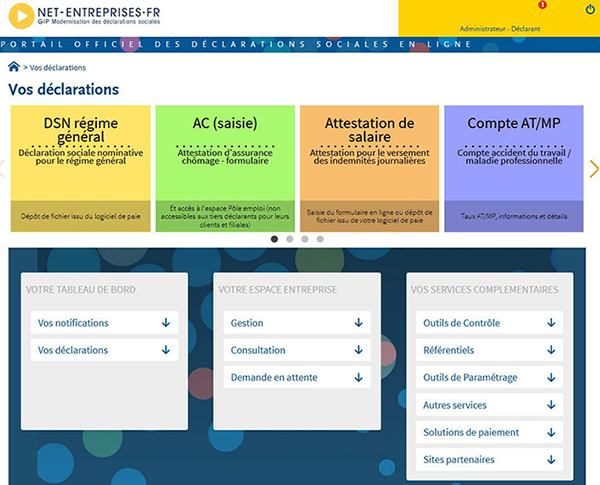Select the first carousel page dot
This screenshot has height=485, width=600.
(274, 239)
